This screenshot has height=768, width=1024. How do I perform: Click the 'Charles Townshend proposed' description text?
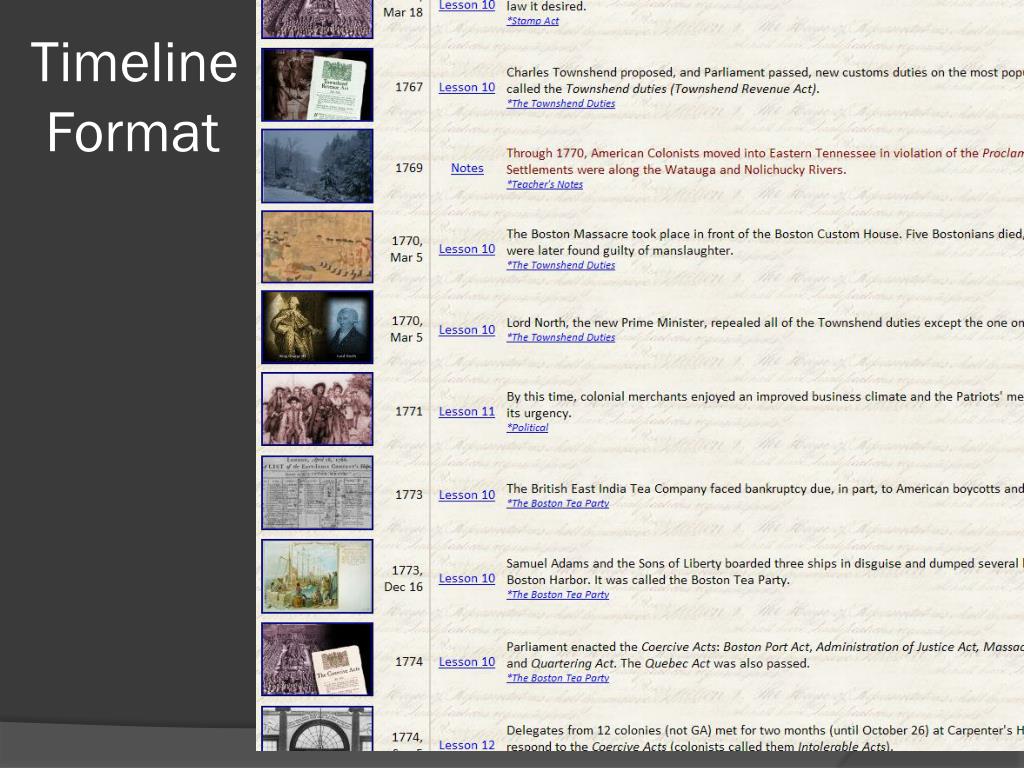(765, 81)
